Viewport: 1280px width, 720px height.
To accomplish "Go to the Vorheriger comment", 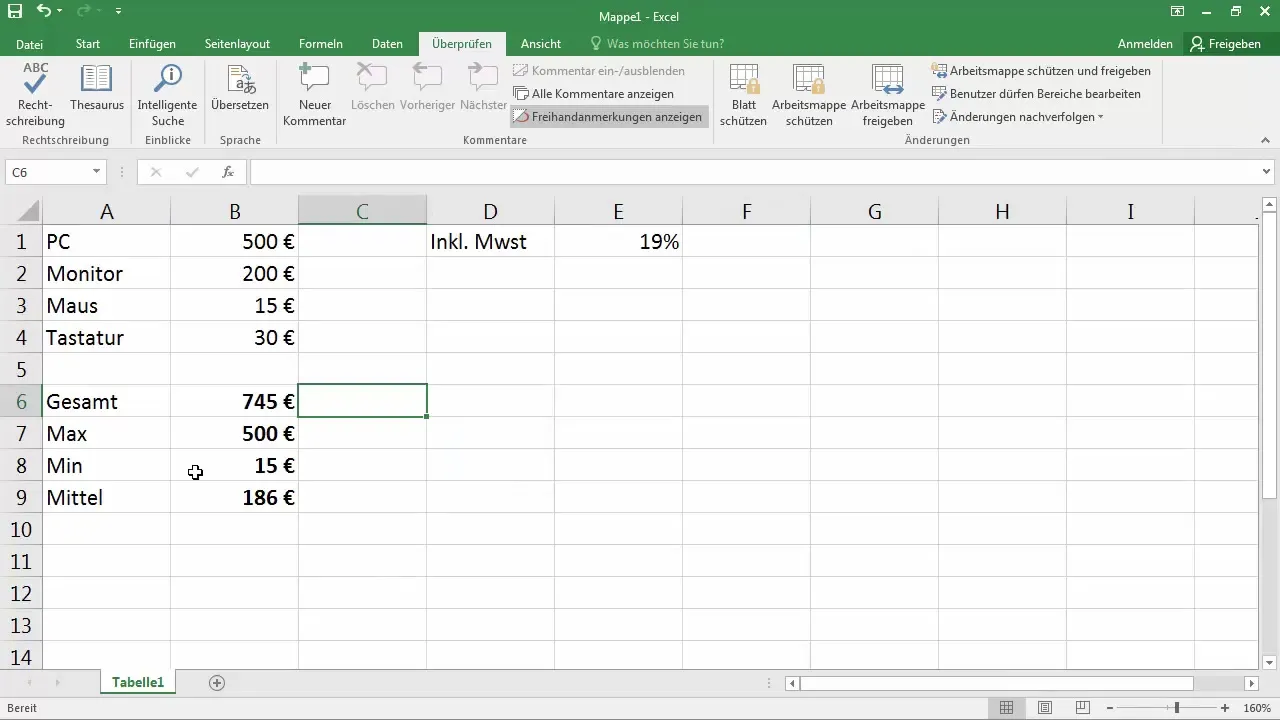I will (427, 88).
